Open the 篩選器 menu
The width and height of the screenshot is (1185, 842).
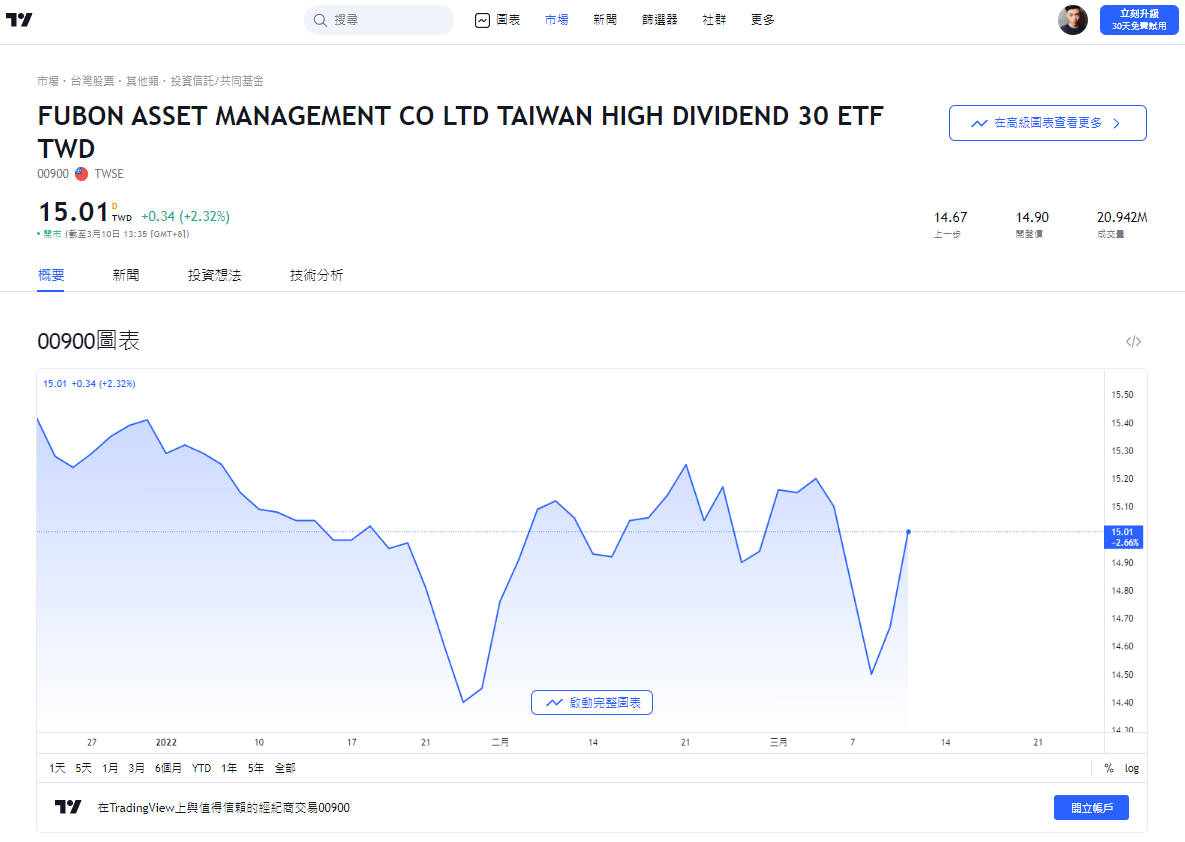[659, 20]
